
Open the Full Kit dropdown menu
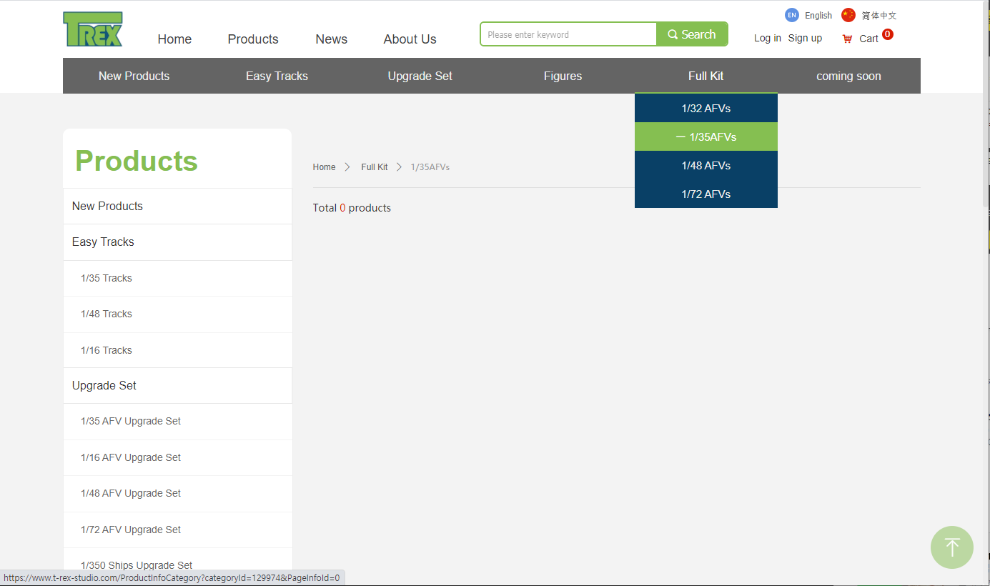pyautogui.click(x=705, y=76)
